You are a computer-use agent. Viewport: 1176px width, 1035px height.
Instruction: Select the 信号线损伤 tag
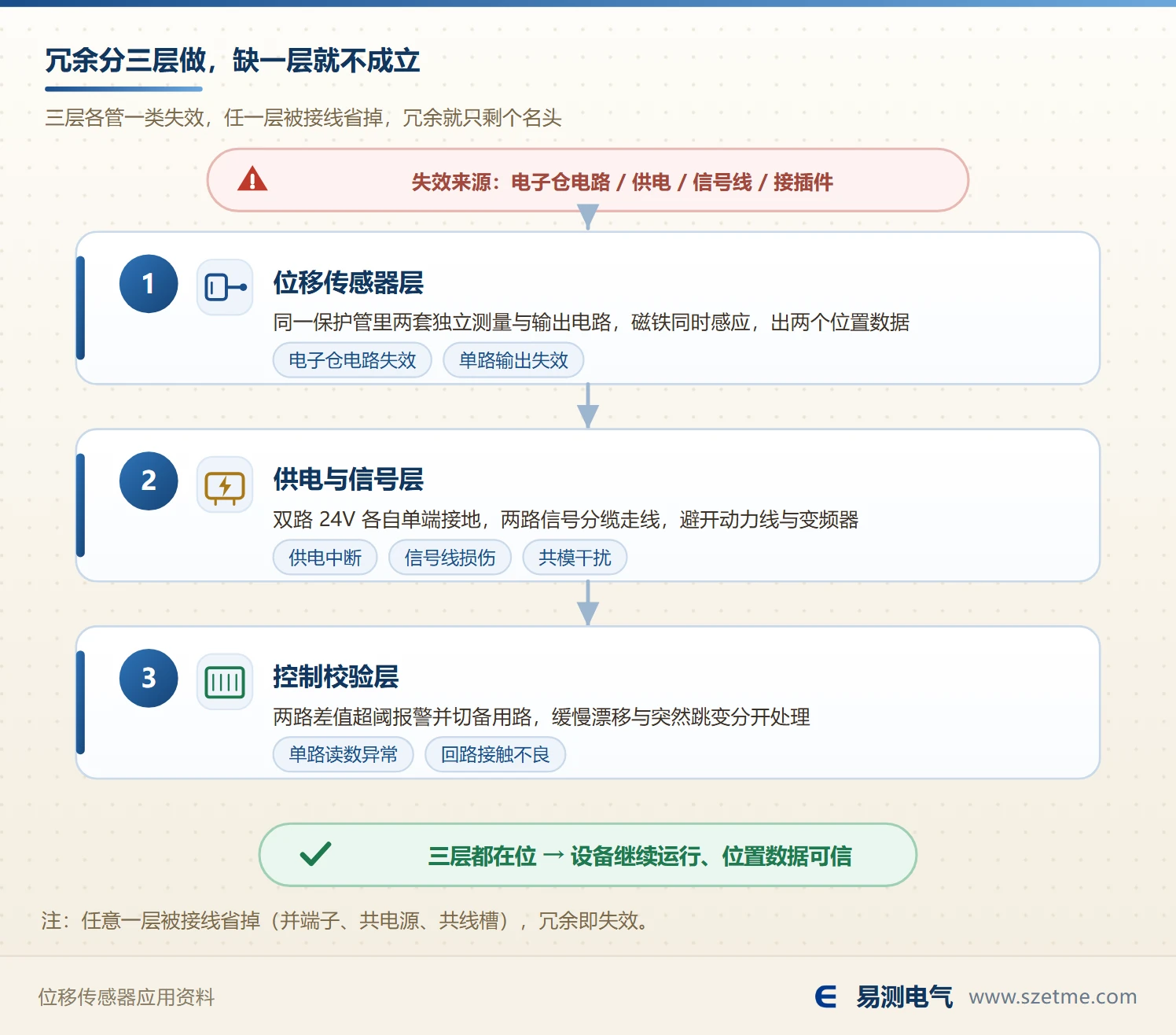[450, 558]
